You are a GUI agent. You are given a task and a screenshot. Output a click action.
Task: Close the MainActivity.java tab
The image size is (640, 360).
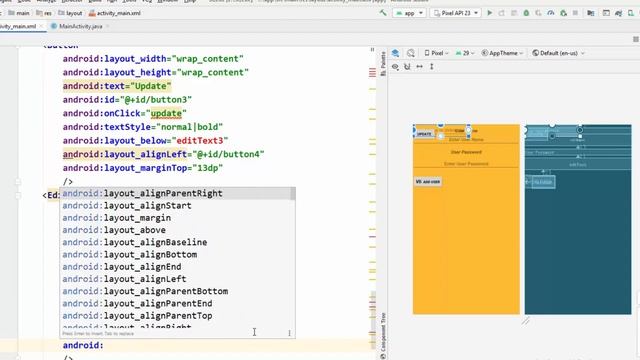coord(108,26)
